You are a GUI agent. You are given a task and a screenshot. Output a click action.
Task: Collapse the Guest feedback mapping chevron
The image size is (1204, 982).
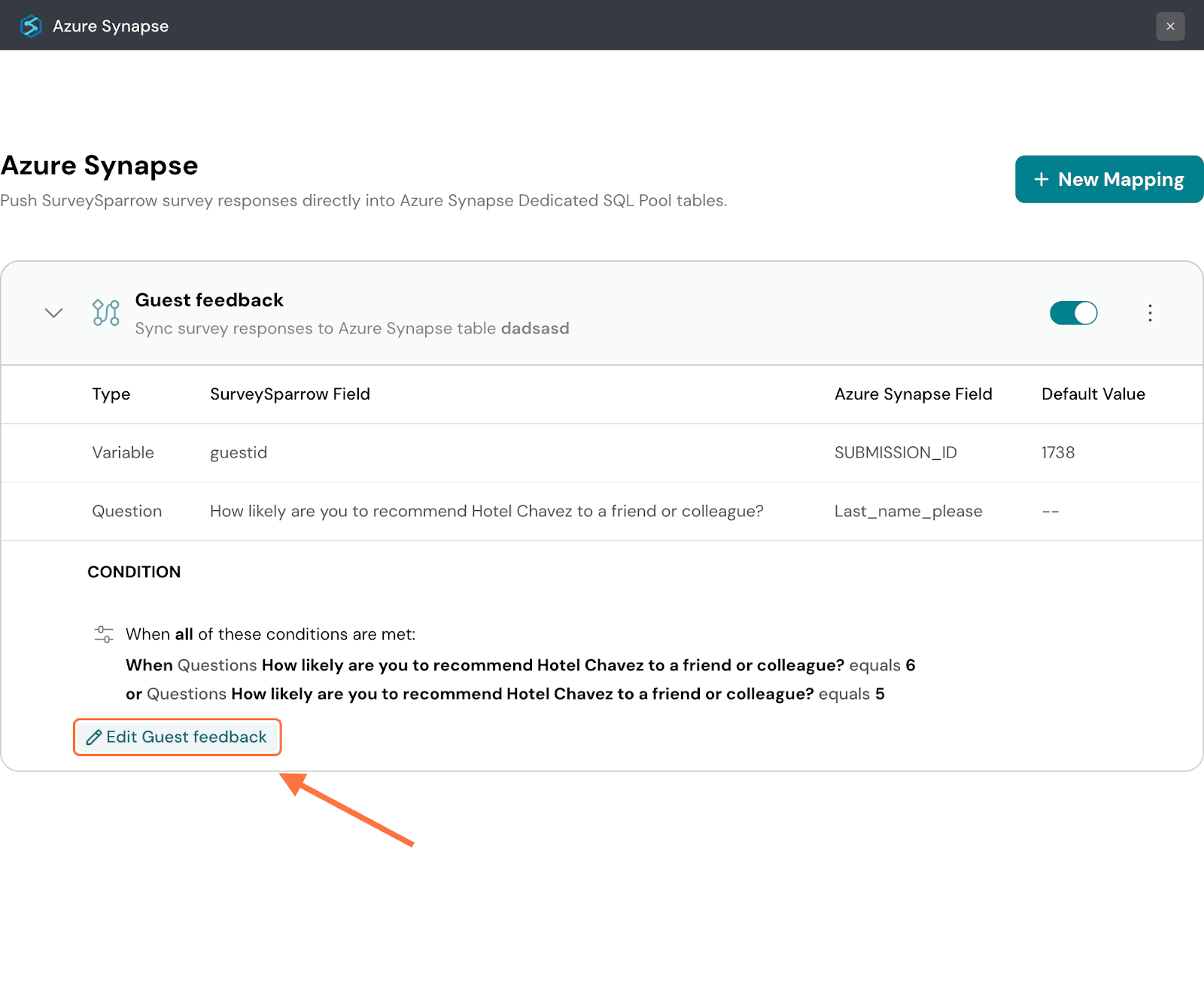point(53,313)
